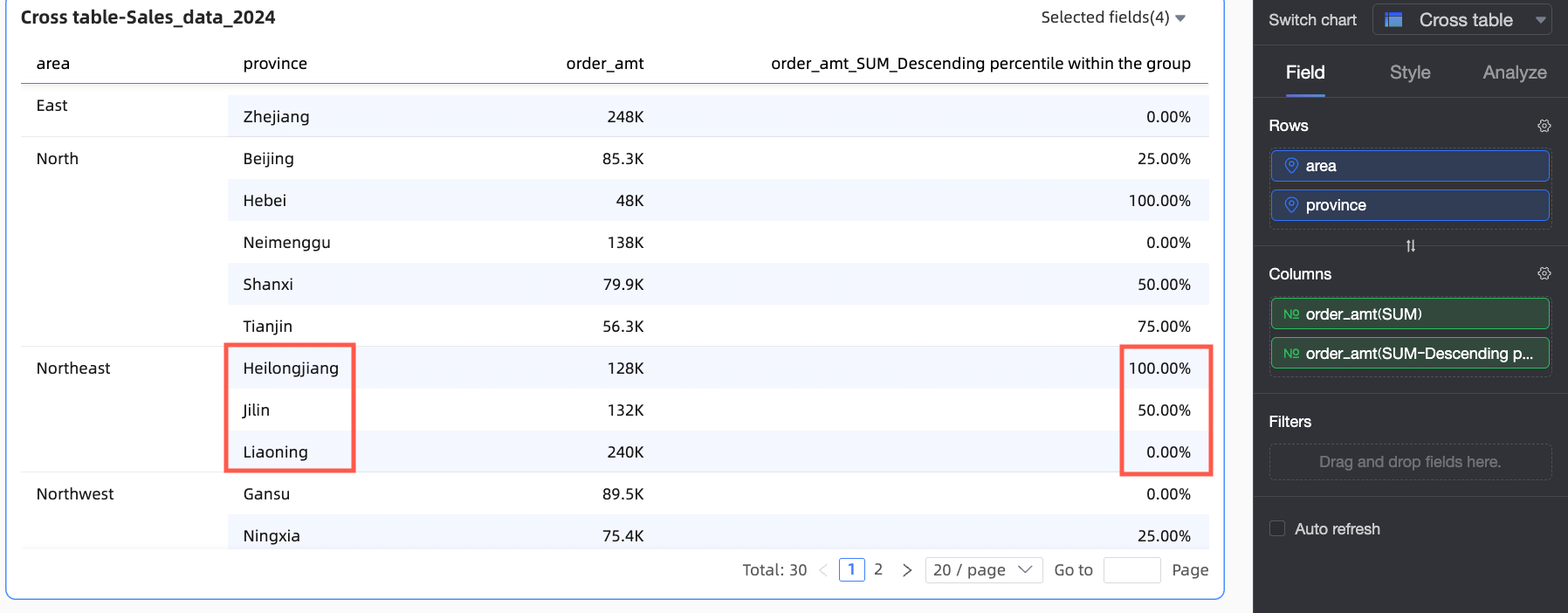Select the order_amt(SUM) column field

1410,313
